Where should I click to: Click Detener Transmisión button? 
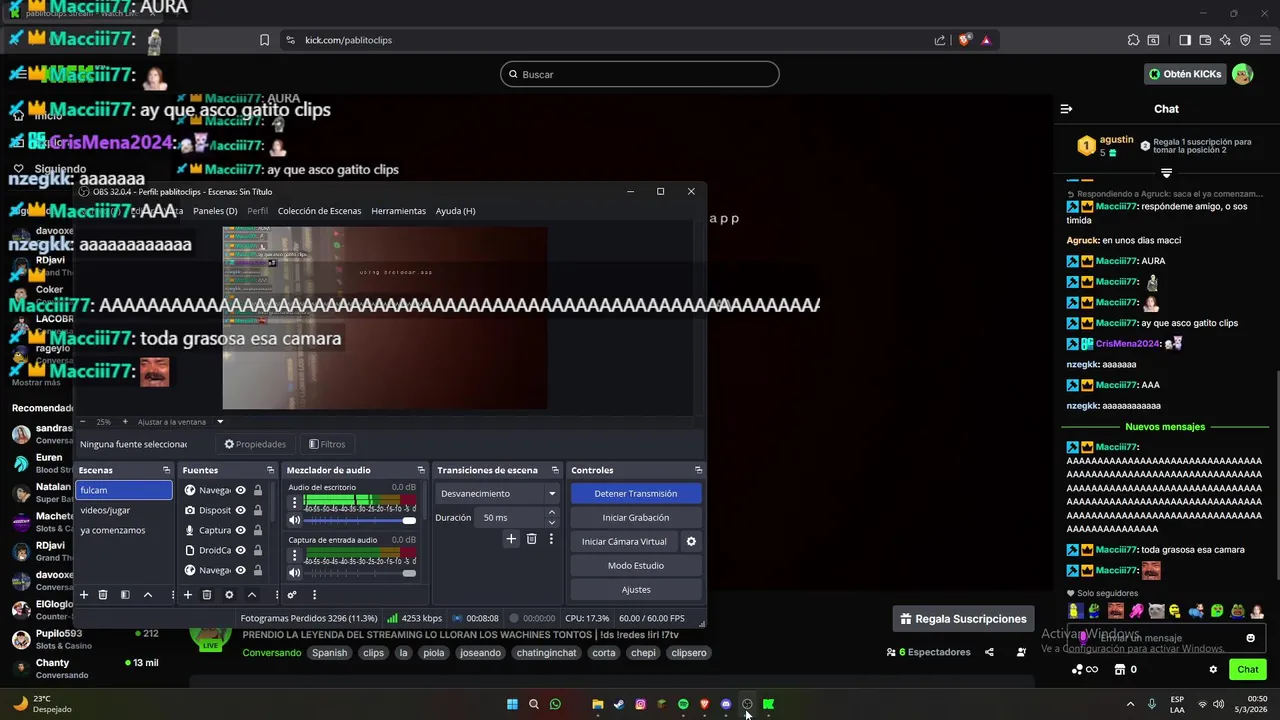(x=636, y=493)
